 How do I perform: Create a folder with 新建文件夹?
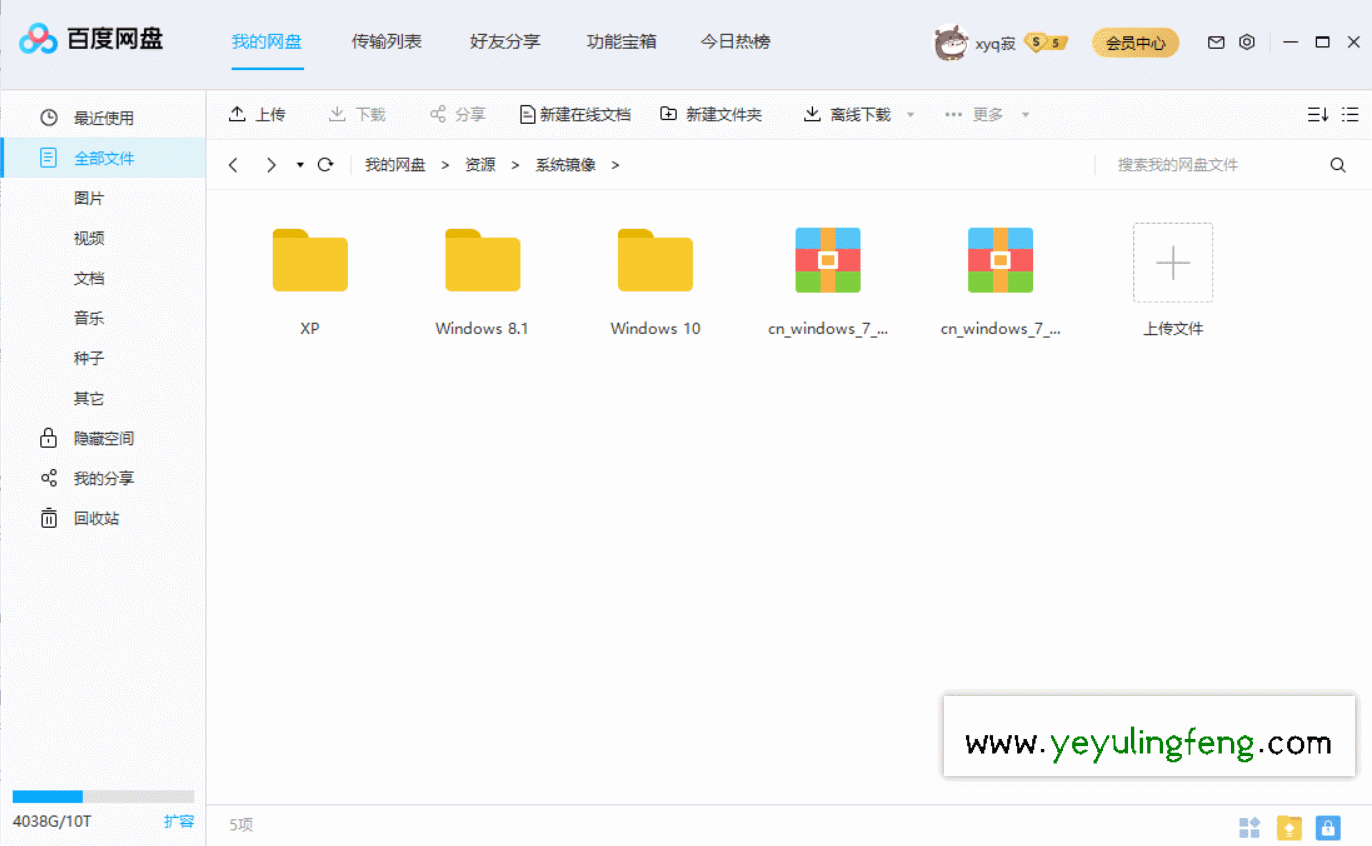[x=711, y=115]
